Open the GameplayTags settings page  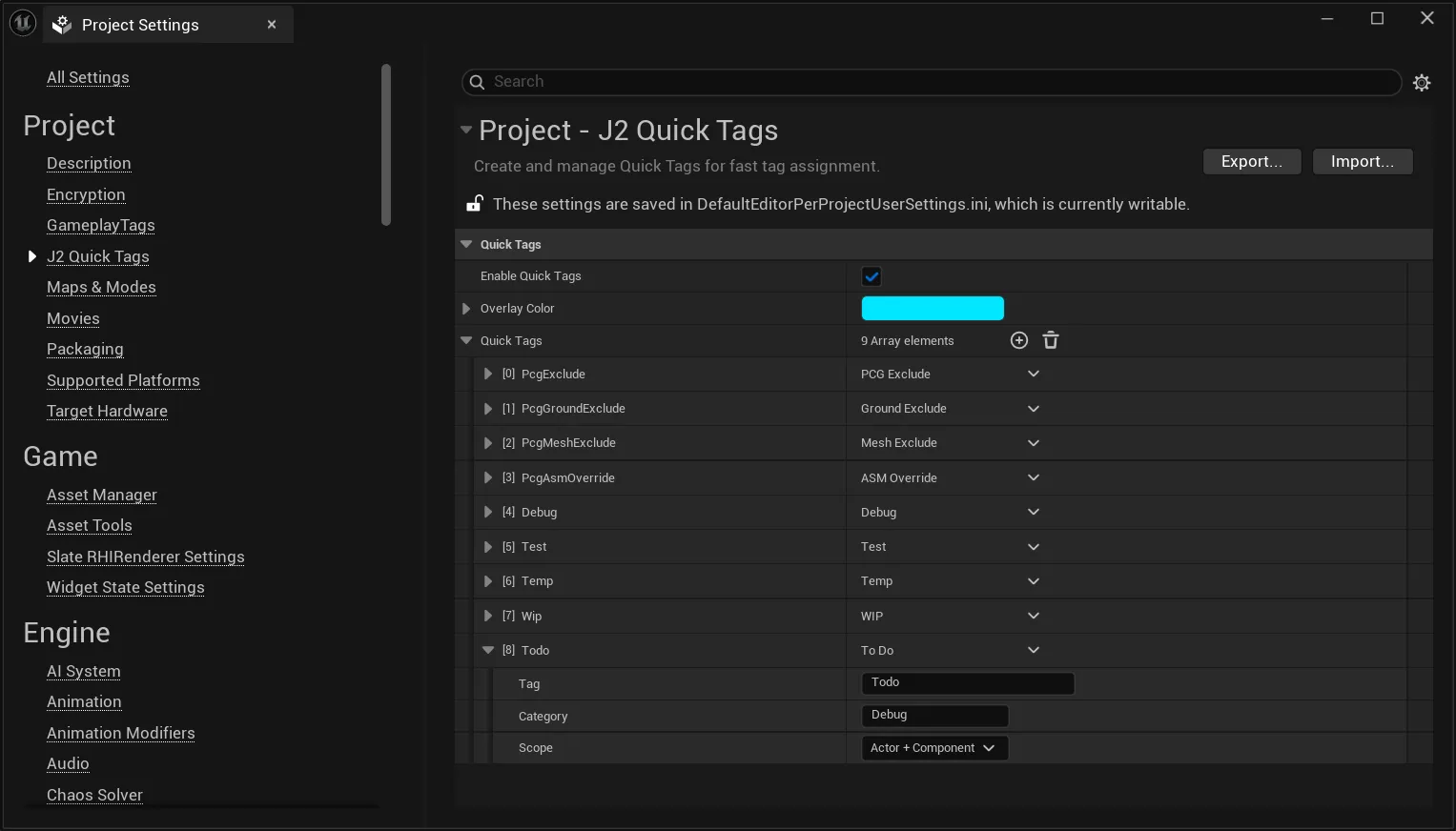[101, 225]
